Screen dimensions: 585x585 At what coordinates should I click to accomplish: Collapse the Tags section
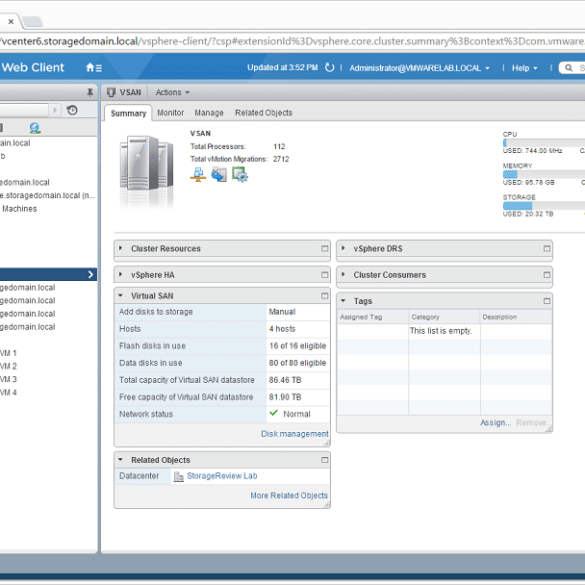(x=343, y=300)
